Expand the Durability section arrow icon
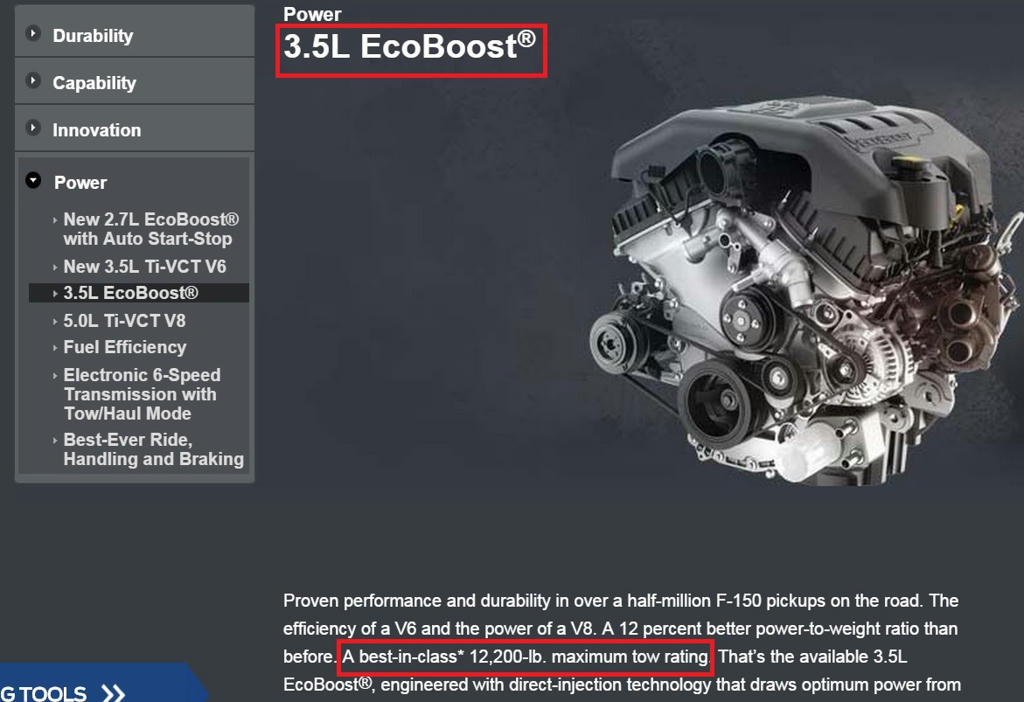The image size is (1024, 702). coord(33,33)
